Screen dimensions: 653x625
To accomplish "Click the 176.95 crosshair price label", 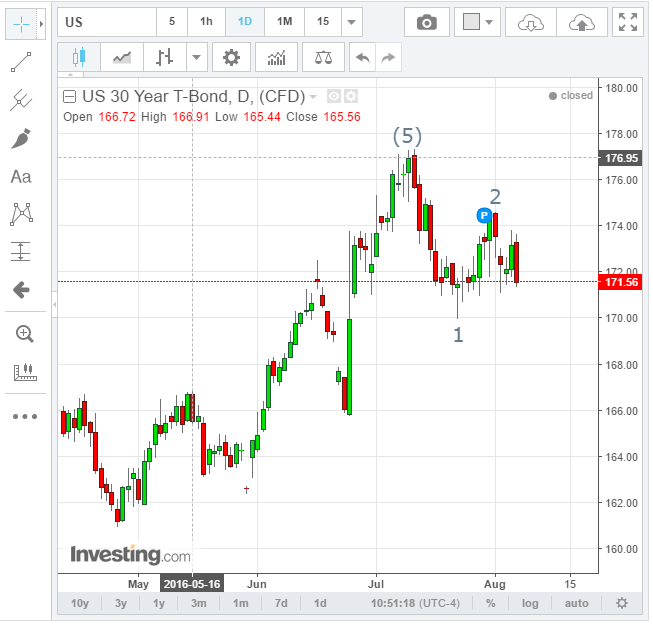I will pos(621,158).
